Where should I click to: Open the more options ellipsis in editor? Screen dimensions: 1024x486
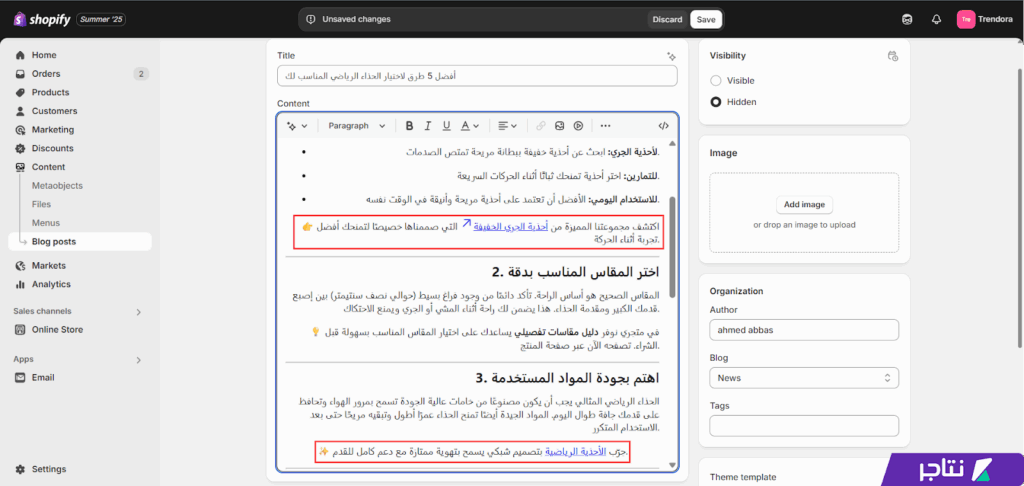tap(605, 125)
